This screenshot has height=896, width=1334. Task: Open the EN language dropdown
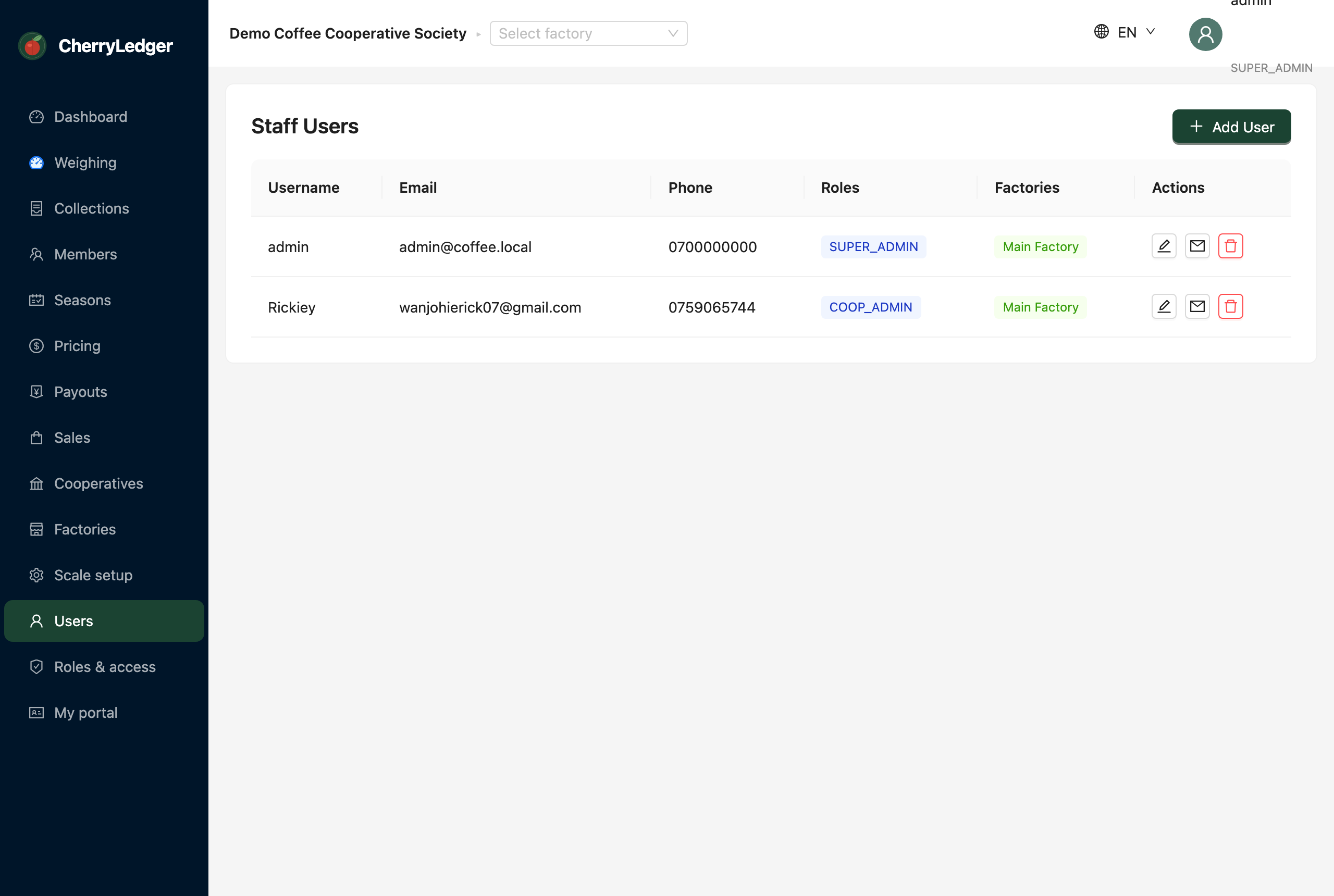[1126, 32]
